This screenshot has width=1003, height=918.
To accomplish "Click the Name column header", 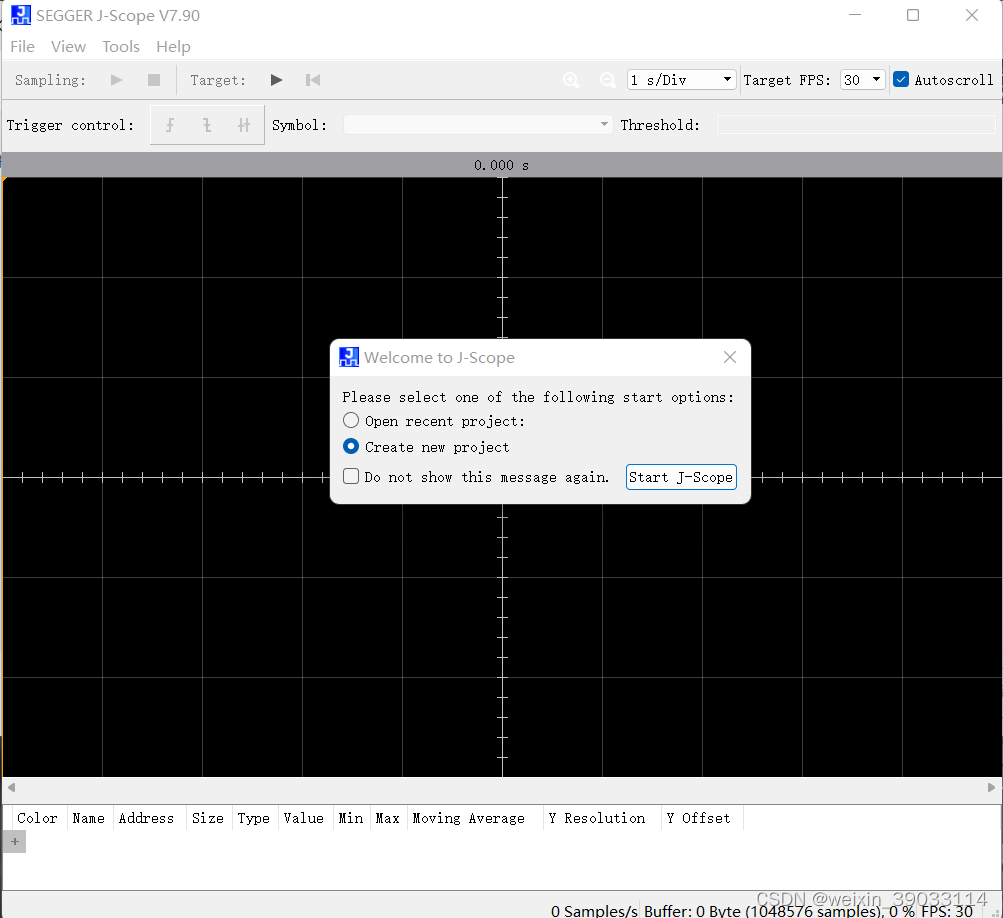I will point(88,818).
